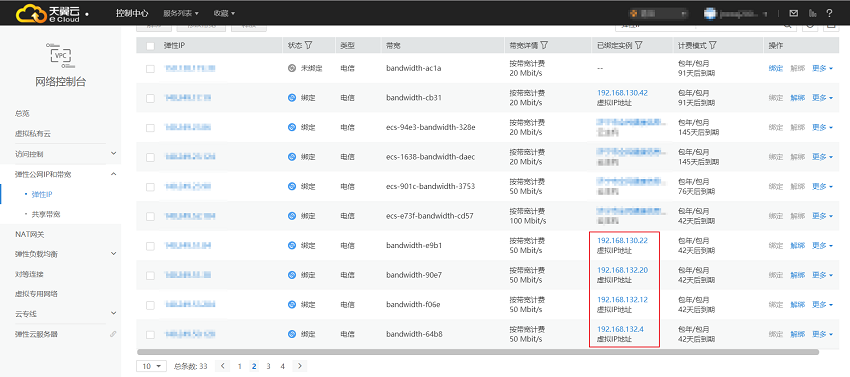Viewport: 850px width, 377px height.
Task: Open the region selector dropdown in header
Action: [x=658, y=13]
